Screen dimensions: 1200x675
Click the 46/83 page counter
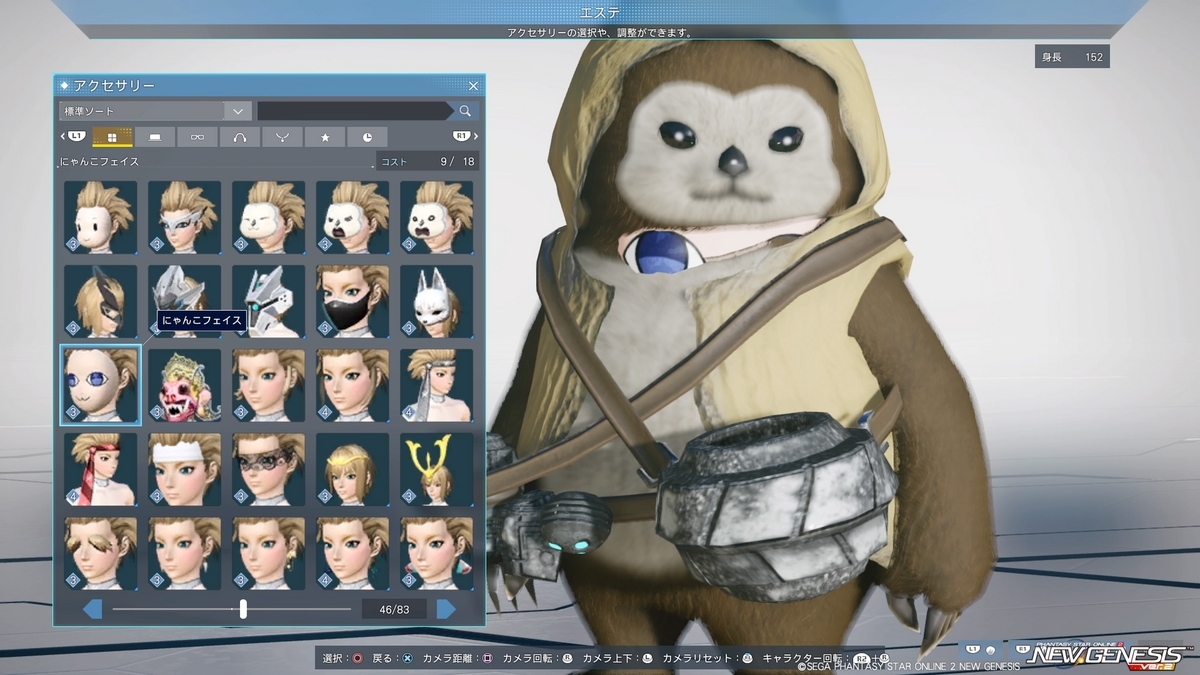coord(394,609)
